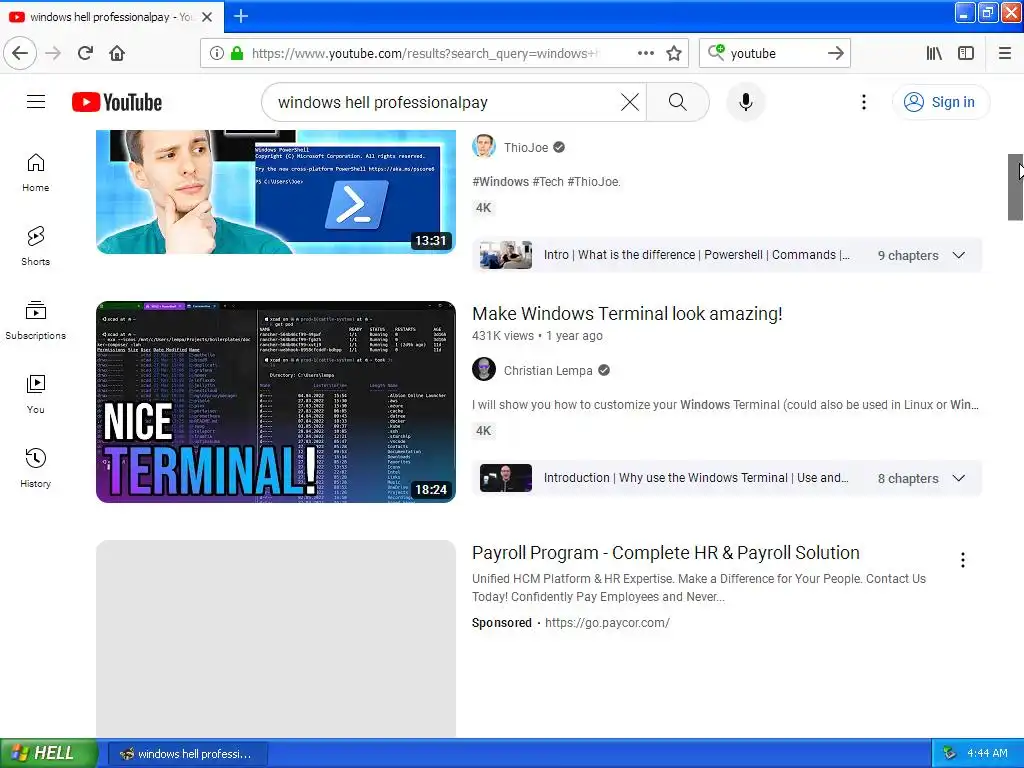
Task: Open video Make Windows Terminal look amazing!
Action: [x=627, y=314]
